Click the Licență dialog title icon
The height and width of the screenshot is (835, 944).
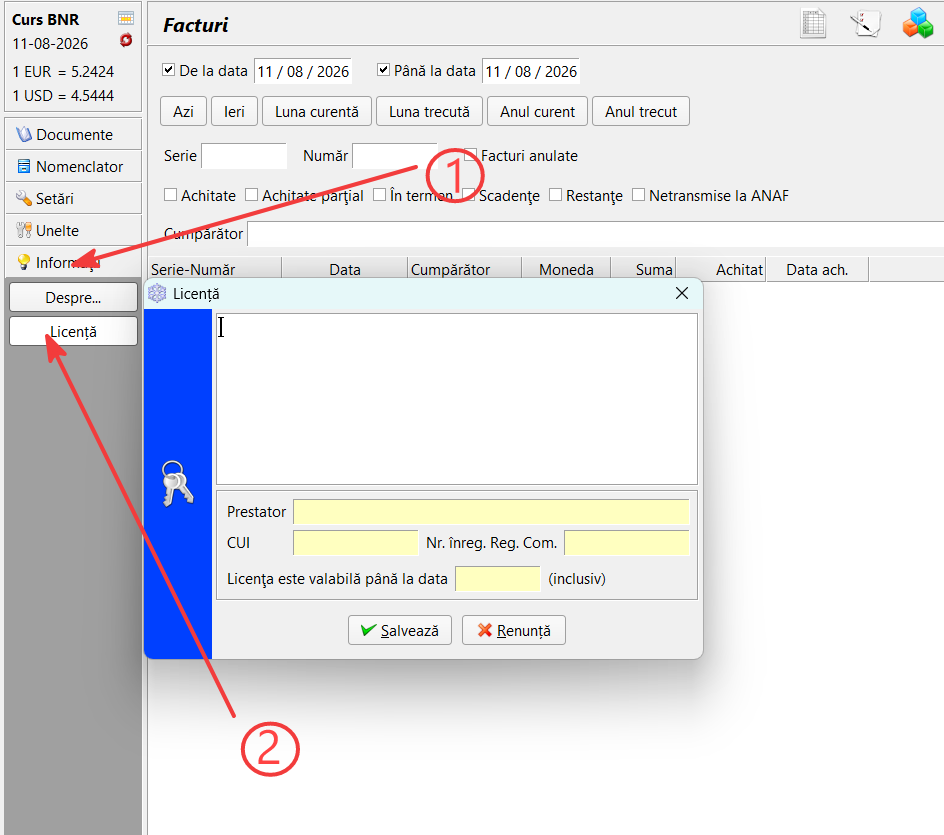pos(157,293)
